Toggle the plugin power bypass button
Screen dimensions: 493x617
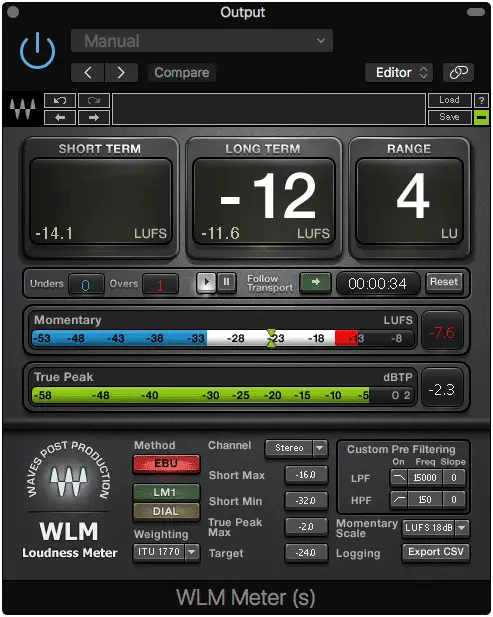pos(37,51)
